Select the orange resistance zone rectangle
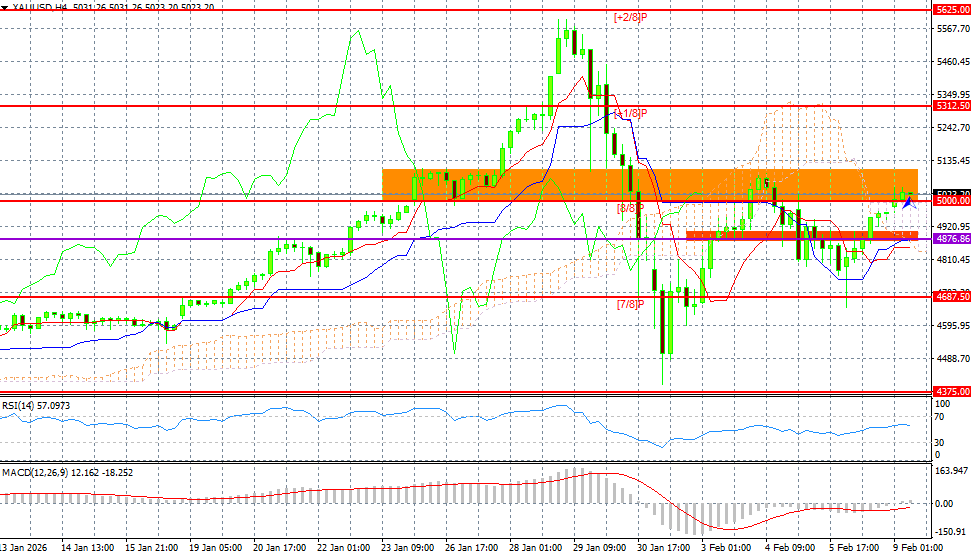971x558 pixels. pos(650,185)
